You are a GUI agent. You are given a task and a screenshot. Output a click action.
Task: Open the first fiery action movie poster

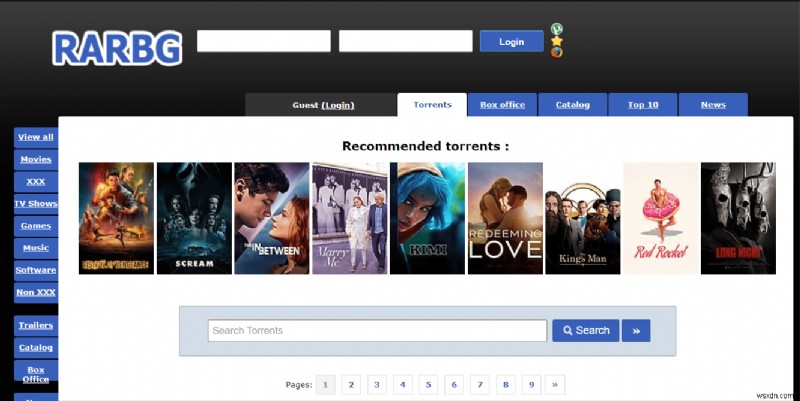pyautogui.click(x=116, y=218)
